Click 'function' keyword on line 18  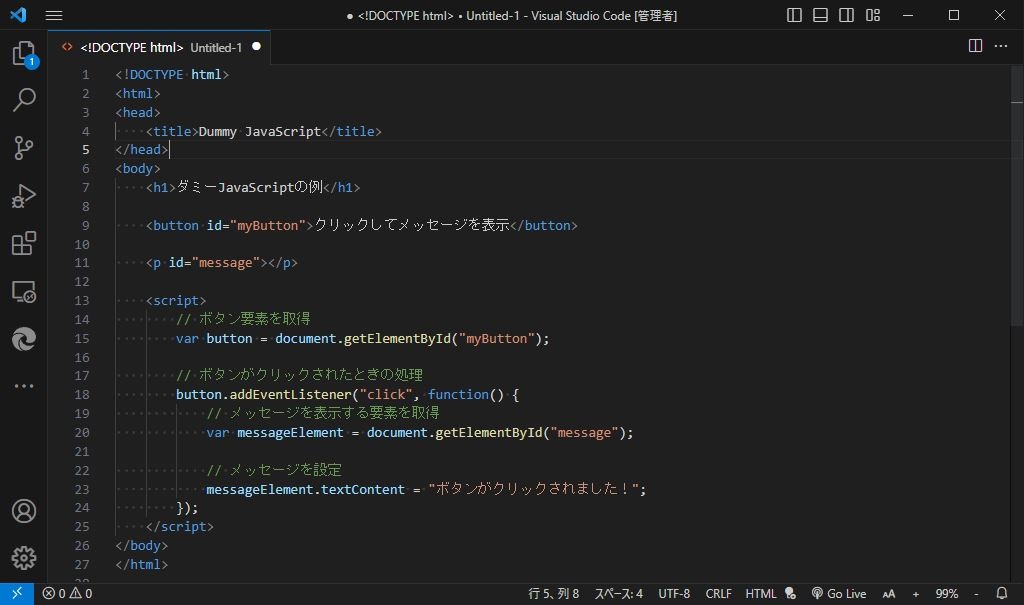click(458, 395)
